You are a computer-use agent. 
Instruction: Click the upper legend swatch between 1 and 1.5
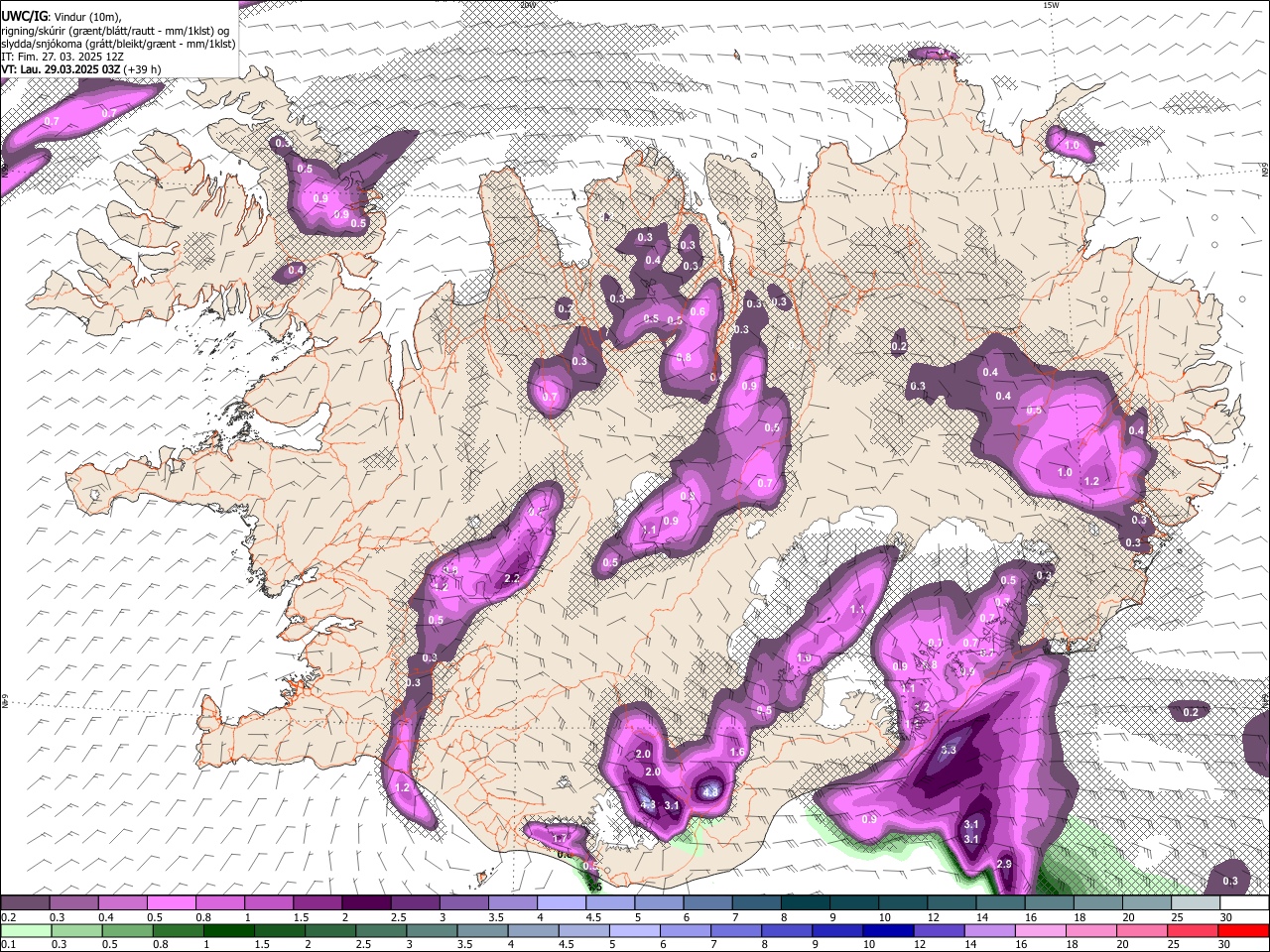(x=269, y=902)
